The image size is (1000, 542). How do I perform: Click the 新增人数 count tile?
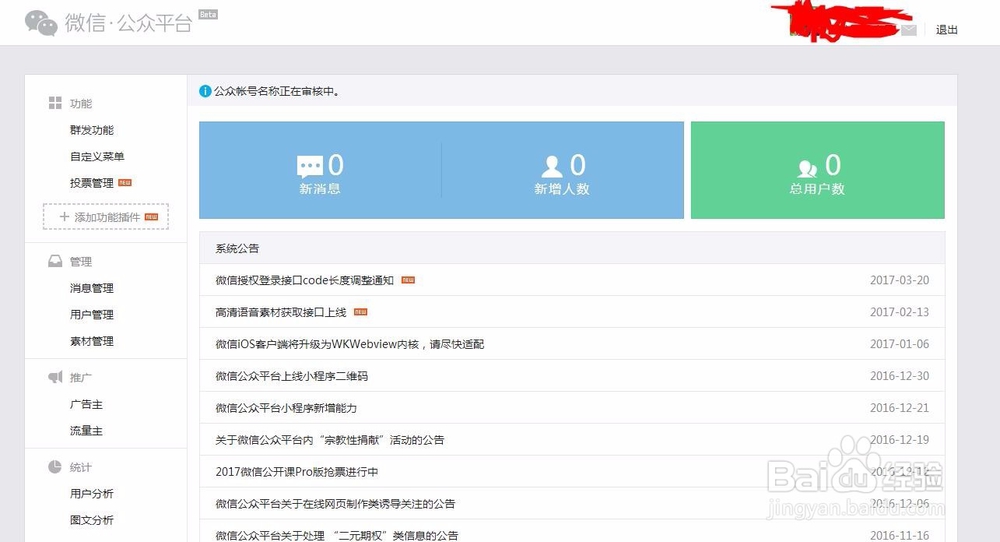(562, 170)
